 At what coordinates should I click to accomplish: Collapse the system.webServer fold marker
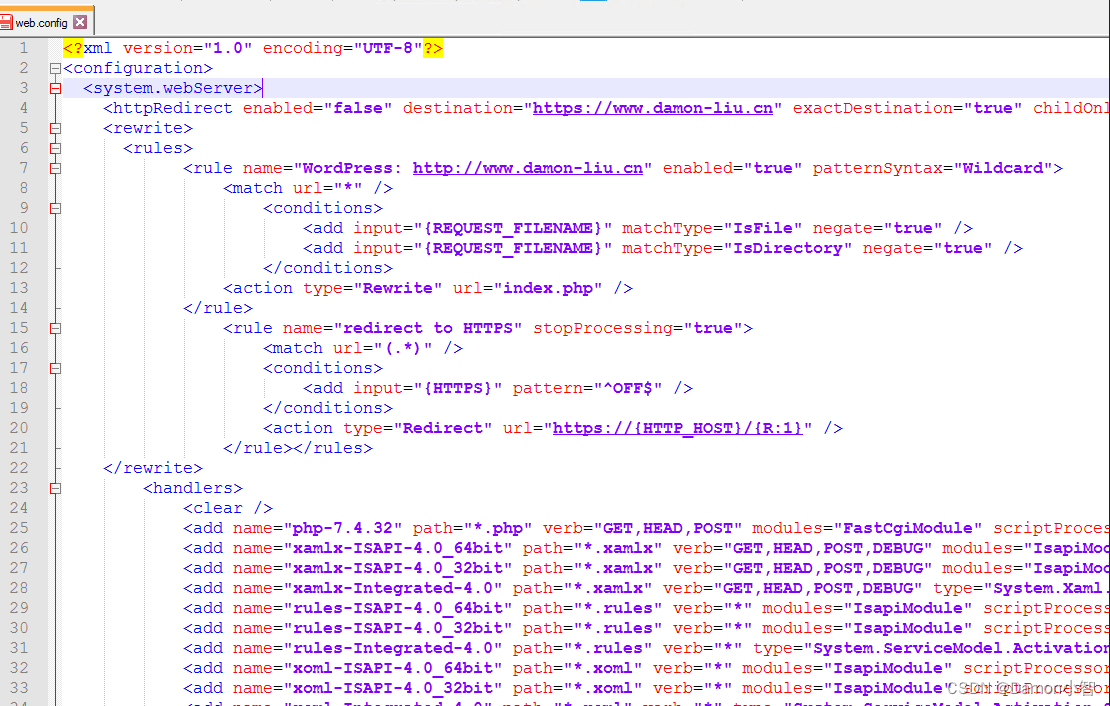point(55,89)
